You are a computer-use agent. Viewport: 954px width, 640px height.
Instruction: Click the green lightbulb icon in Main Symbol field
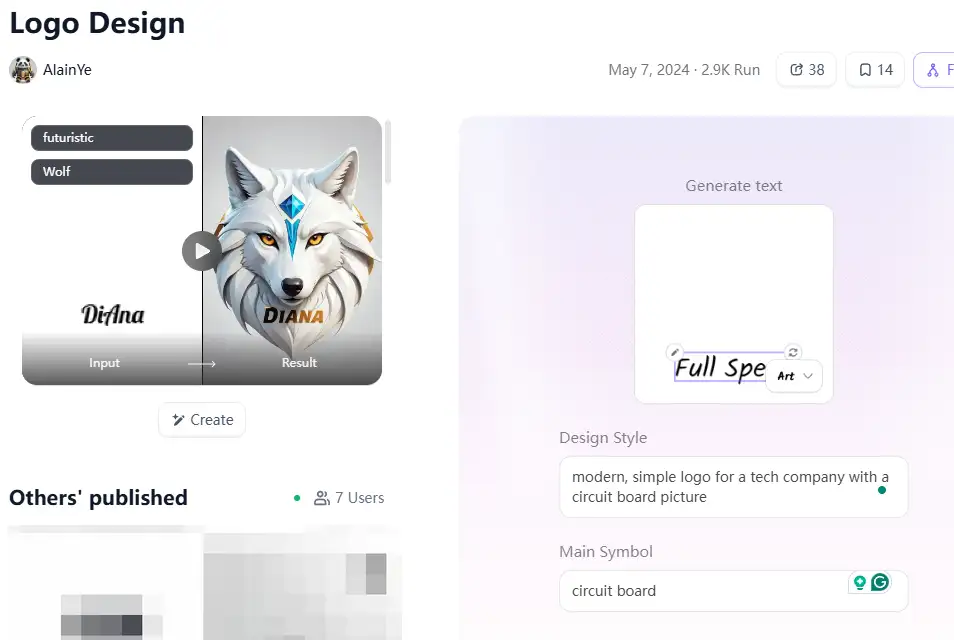860,582
